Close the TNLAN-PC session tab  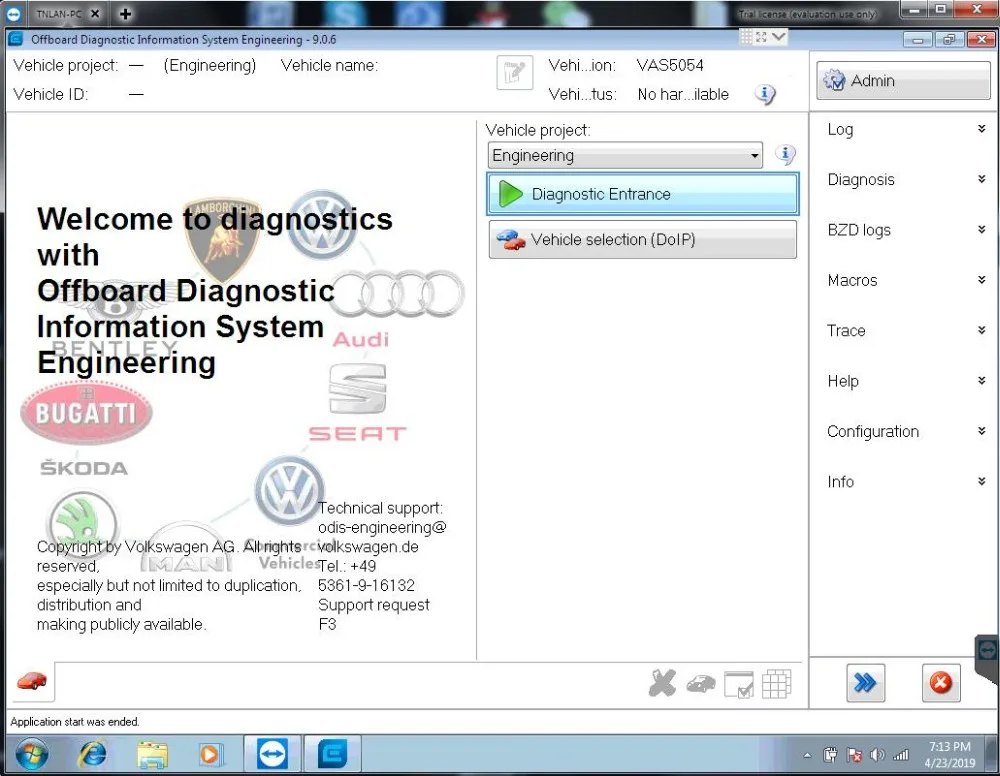[95, 13]
